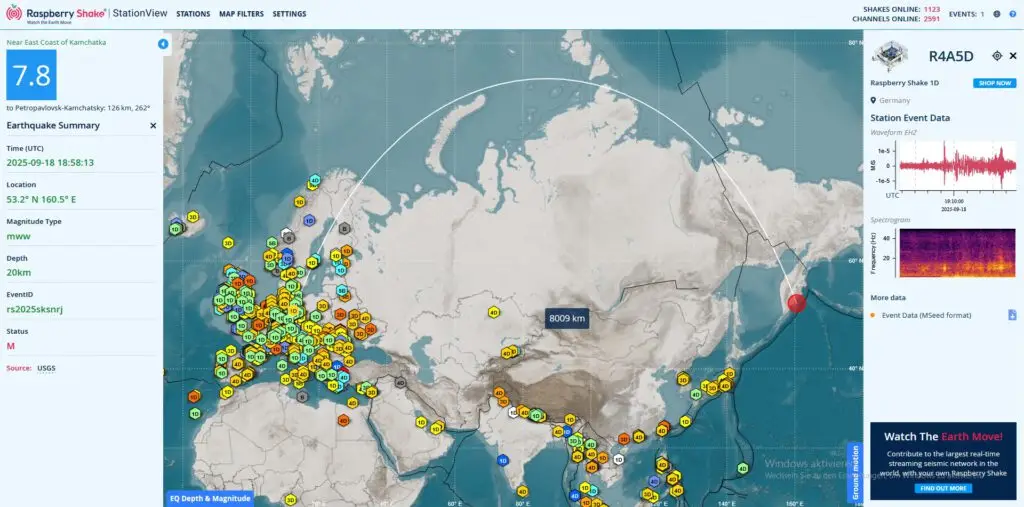Screen dimensions: 1024x507
Task: Click the Find Out More button
Action: [943, 488]
